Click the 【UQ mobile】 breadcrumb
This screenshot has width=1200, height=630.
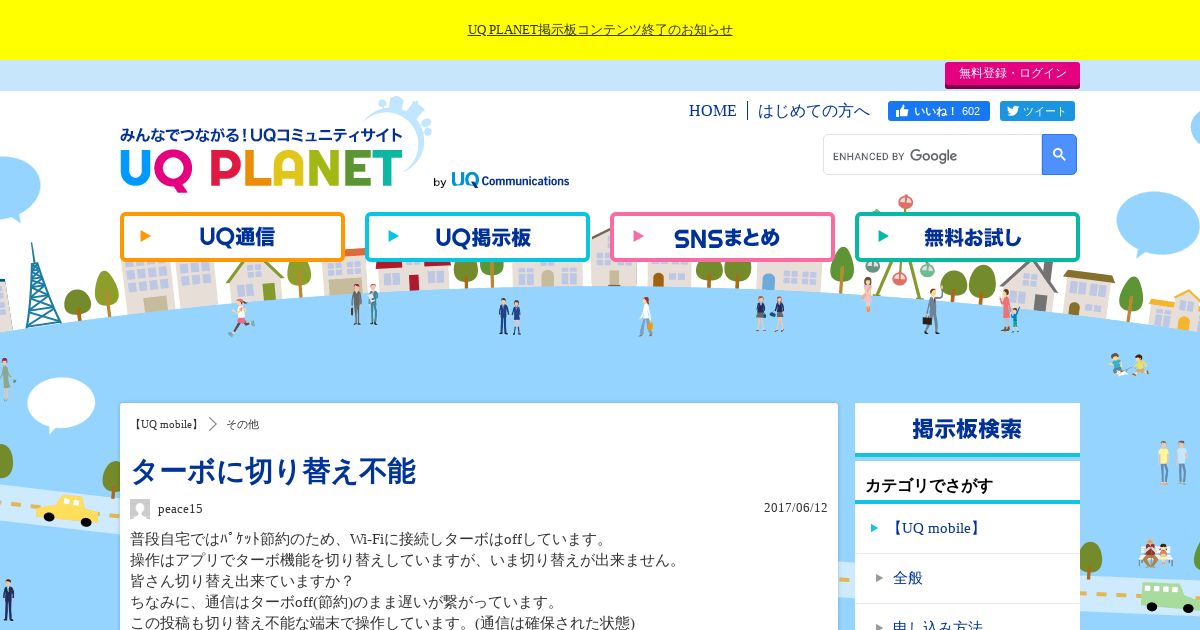point(166,424)
